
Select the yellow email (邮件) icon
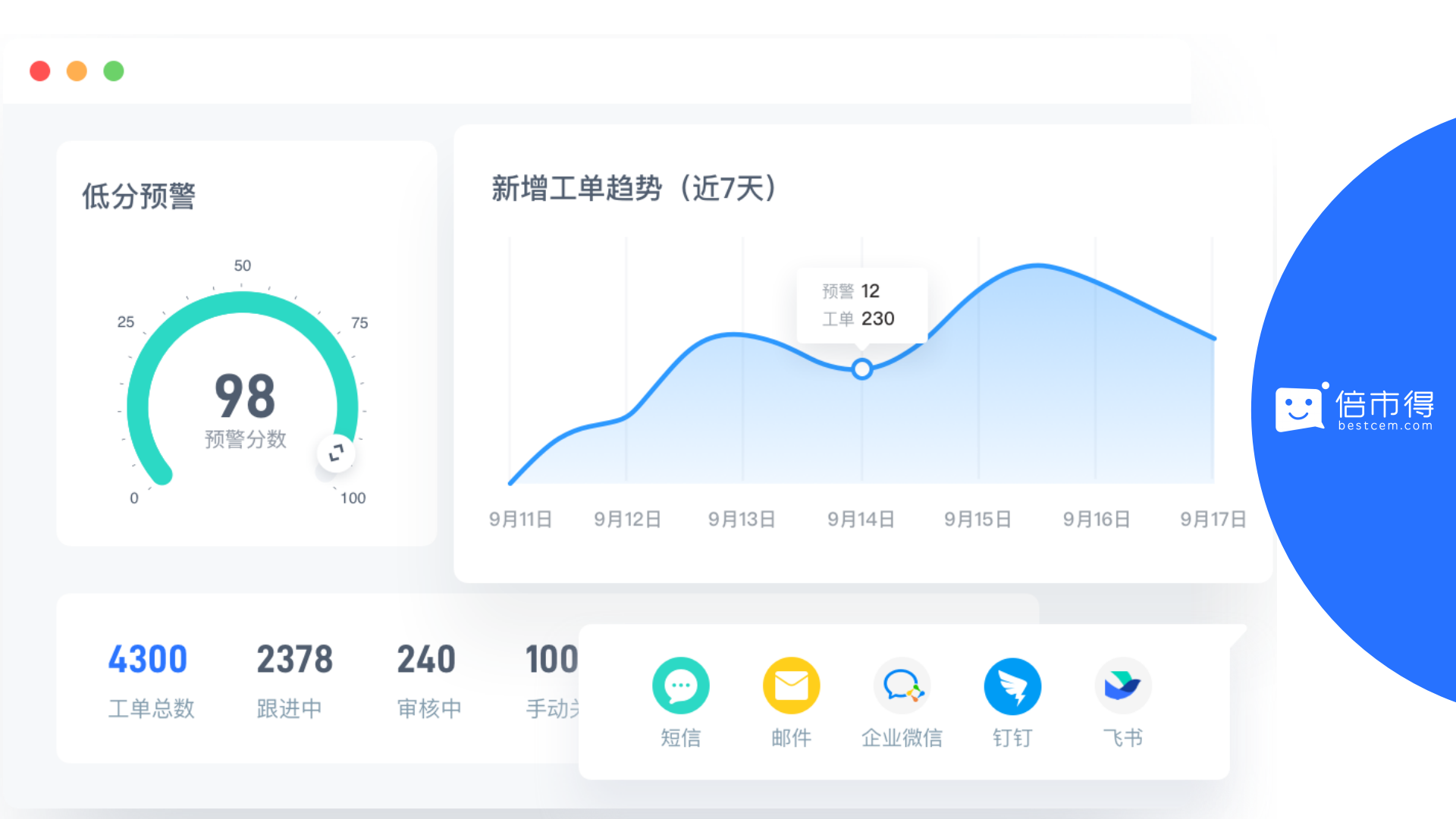click(x=791, y=686)
